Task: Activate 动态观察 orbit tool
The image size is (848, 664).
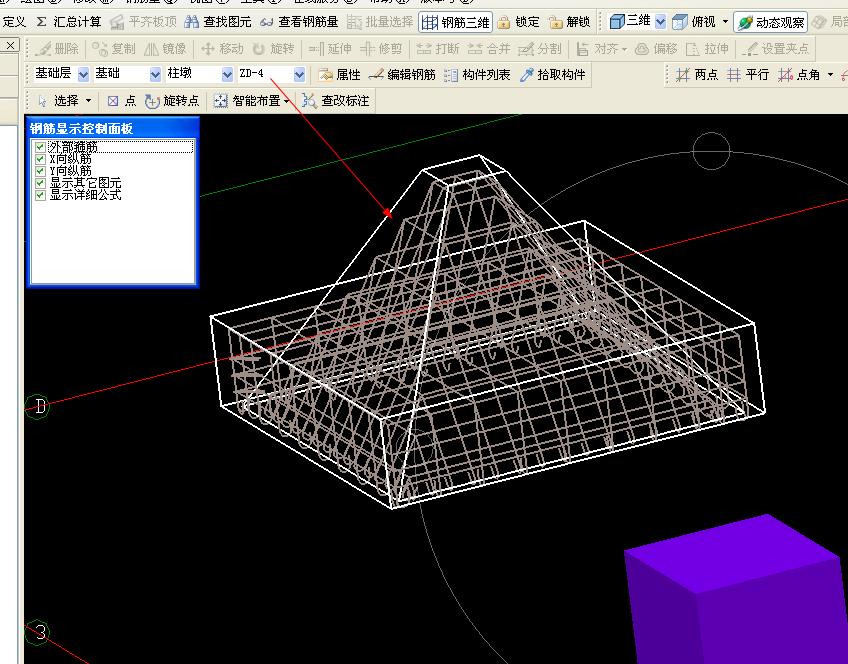Action: click(x=771, y=22)
